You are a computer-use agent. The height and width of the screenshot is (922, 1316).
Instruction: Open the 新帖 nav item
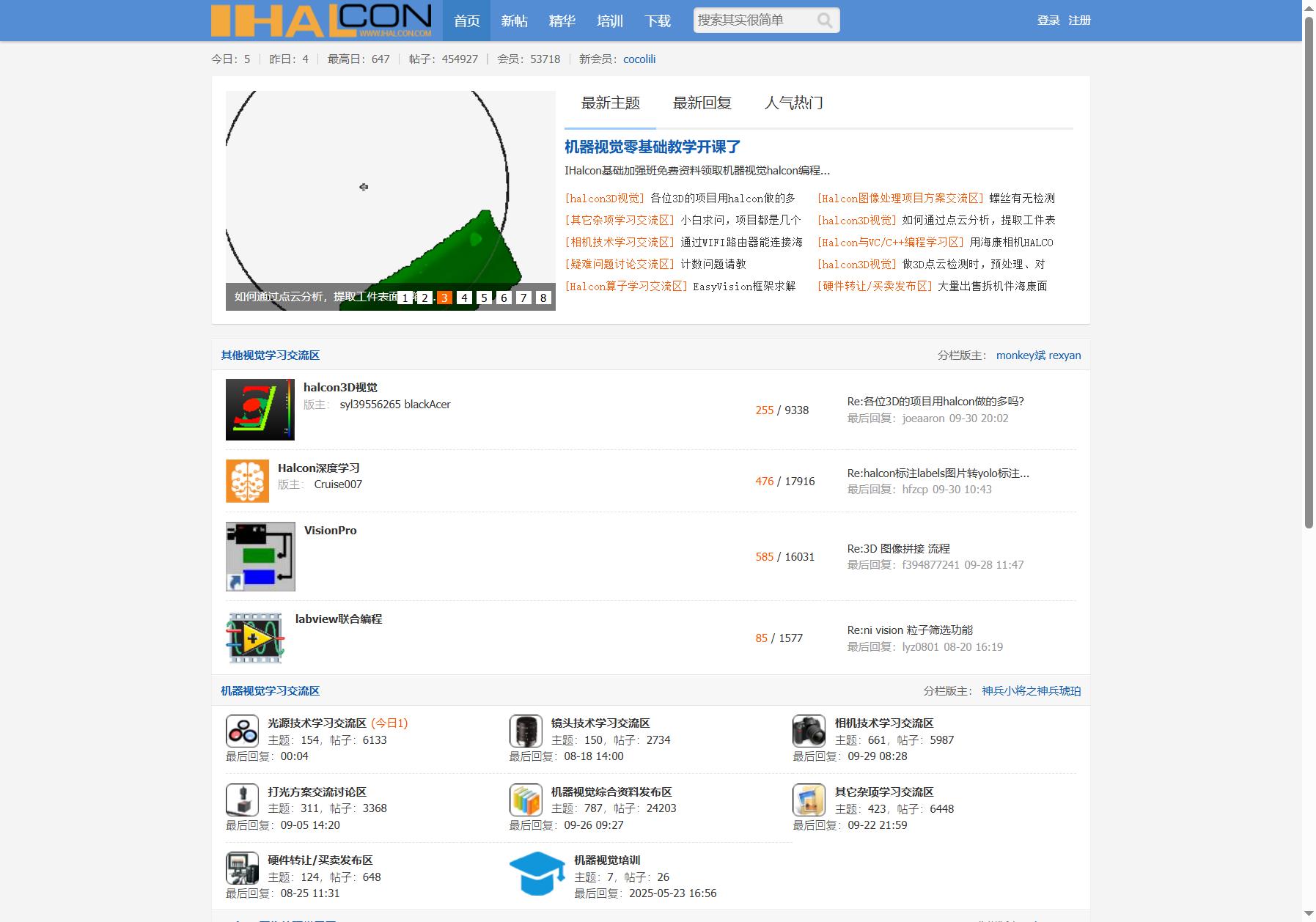pyautogui.click(x=514, y=21)
